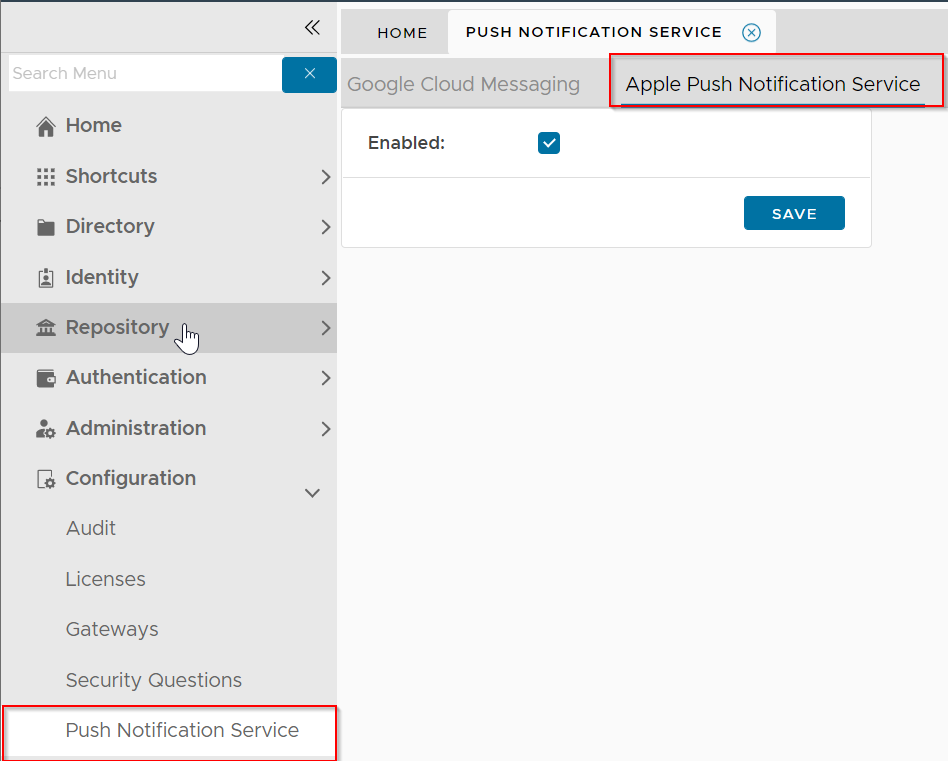Click the Shortcuts grid icon

[45, 177]
